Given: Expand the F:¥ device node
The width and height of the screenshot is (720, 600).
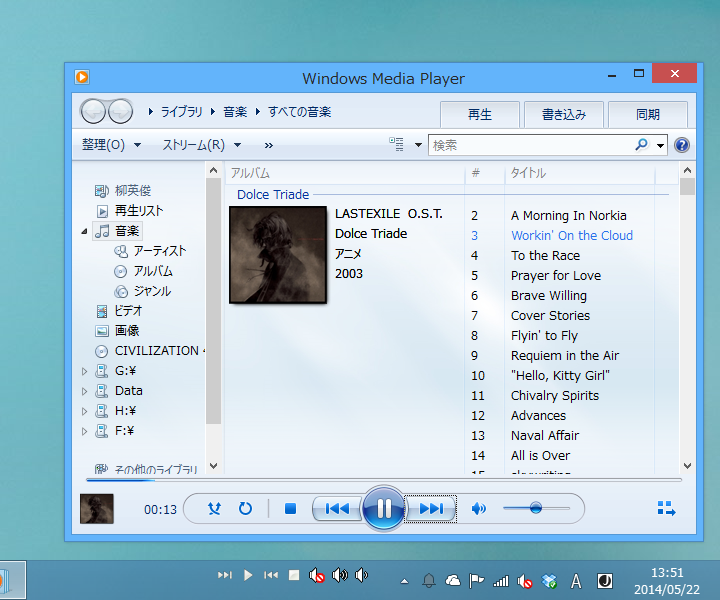Looking at the screenshot, I should point(84,431).
